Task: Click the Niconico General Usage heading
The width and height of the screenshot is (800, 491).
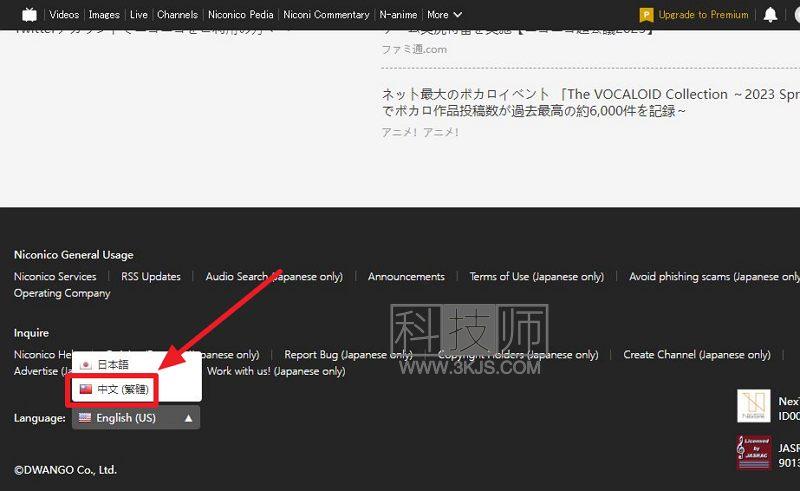Action: pos(73,255)
